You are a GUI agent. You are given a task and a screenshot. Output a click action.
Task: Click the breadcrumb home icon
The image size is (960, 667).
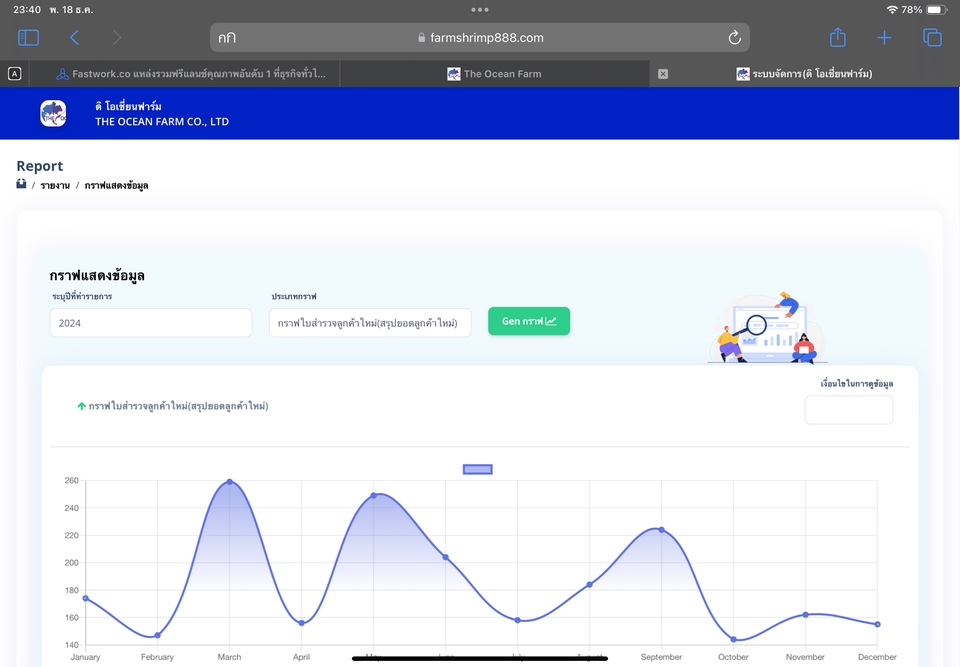pos(21,184)
